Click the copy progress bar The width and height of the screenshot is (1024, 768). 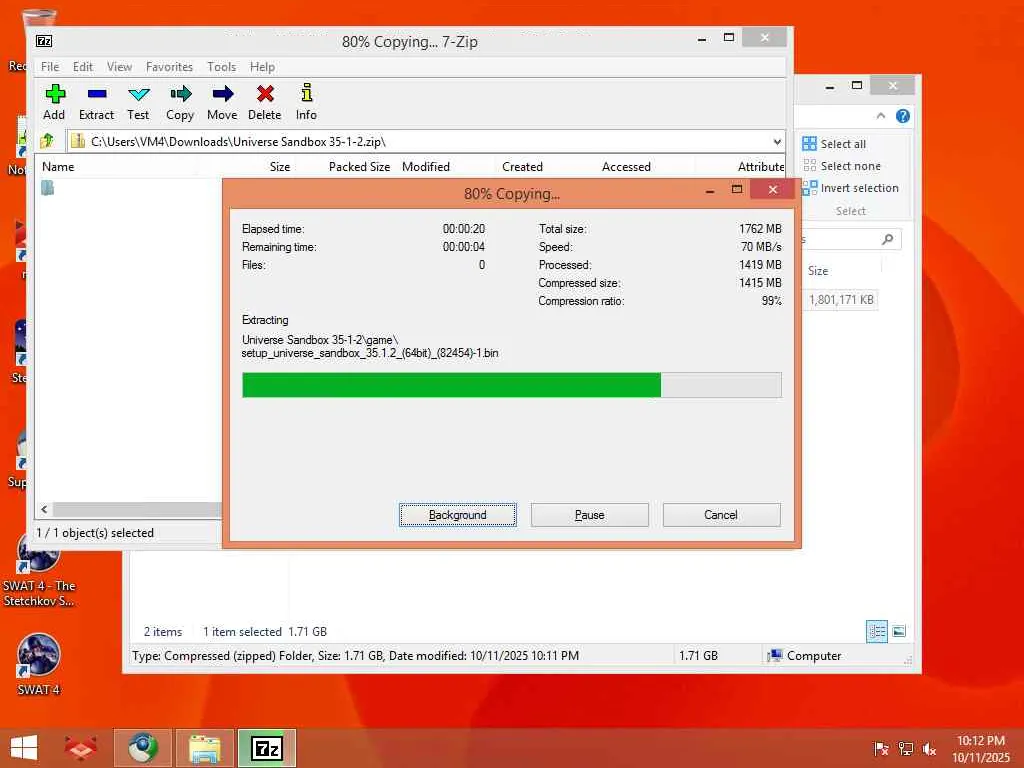point(511,385)
